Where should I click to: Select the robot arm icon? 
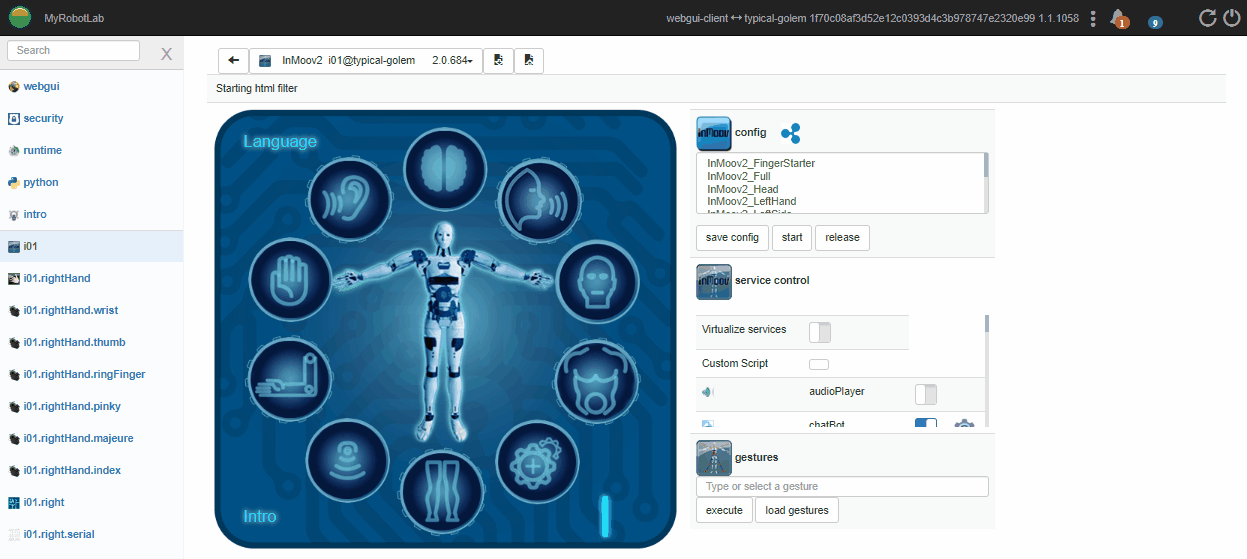(289, 378)
